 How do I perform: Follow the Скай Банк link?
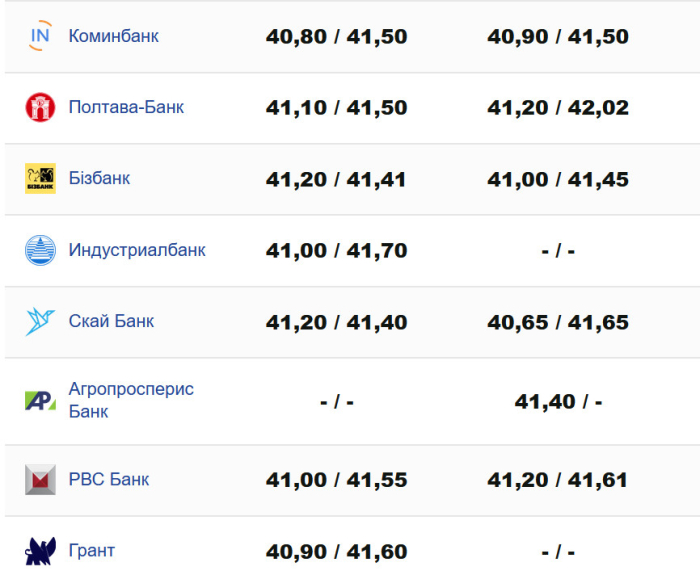click(x=111, y=321)
